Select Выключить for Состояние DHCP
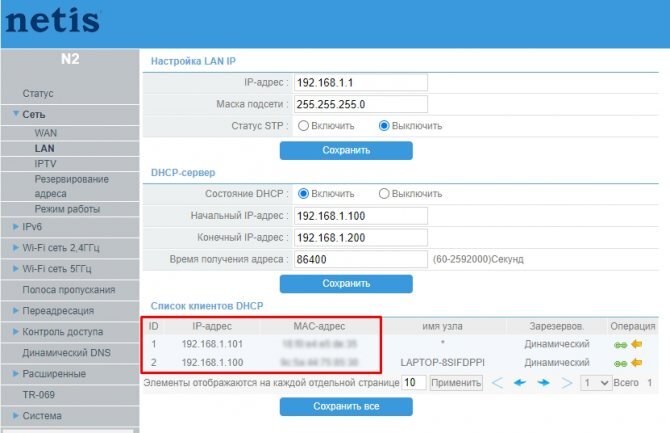The width and height of the screenshot is (670, 433). point(384,194)
